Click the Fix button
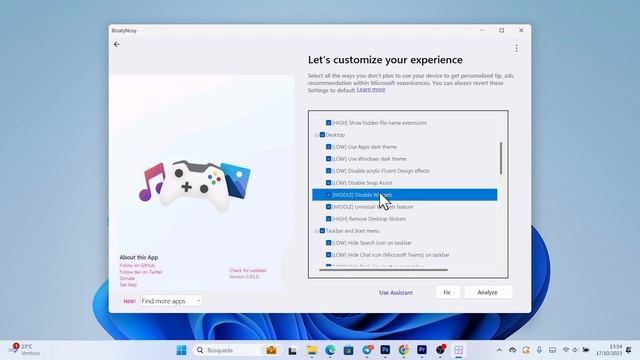Viewport: 640px width, 360px height. [447, 292]
